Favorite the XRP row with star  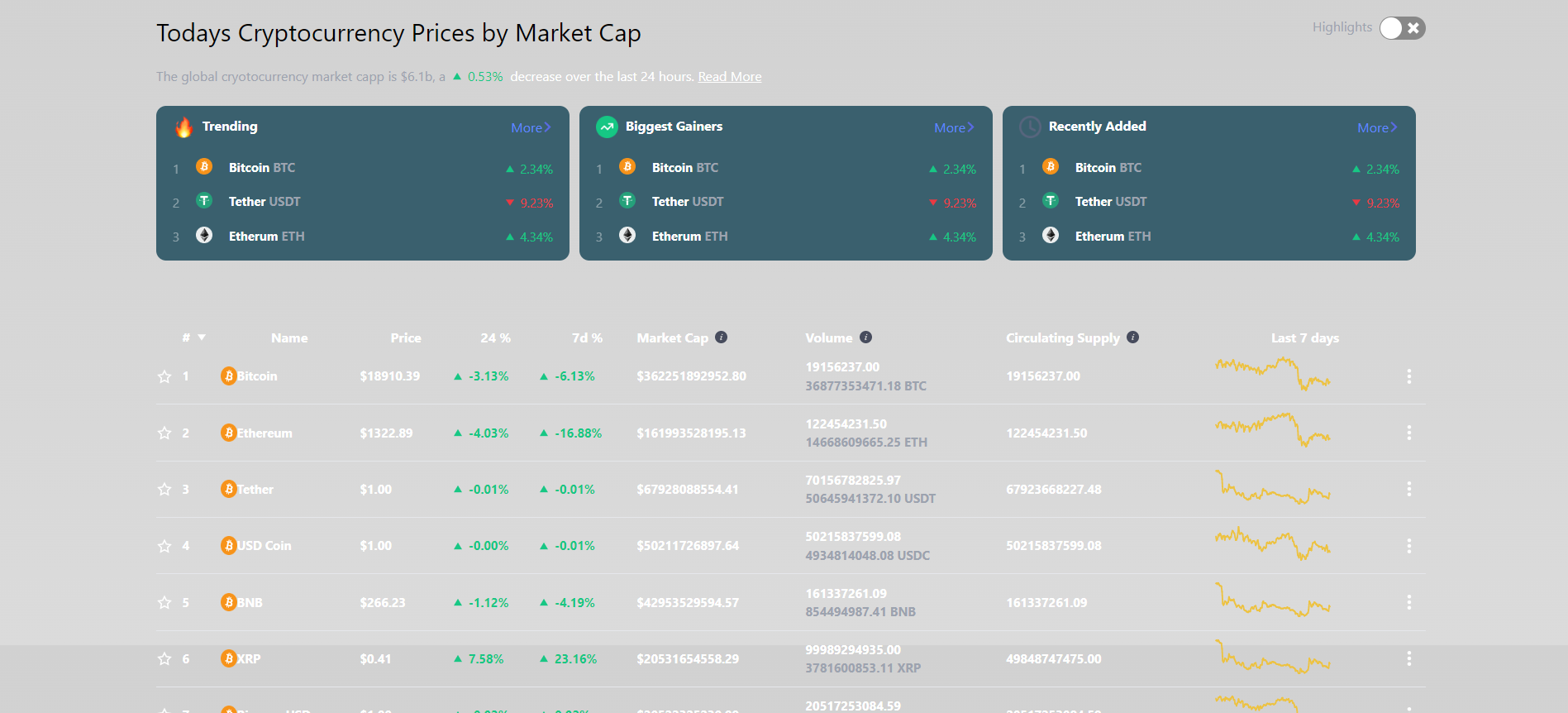pyautogui.click(x=164, y=658)
